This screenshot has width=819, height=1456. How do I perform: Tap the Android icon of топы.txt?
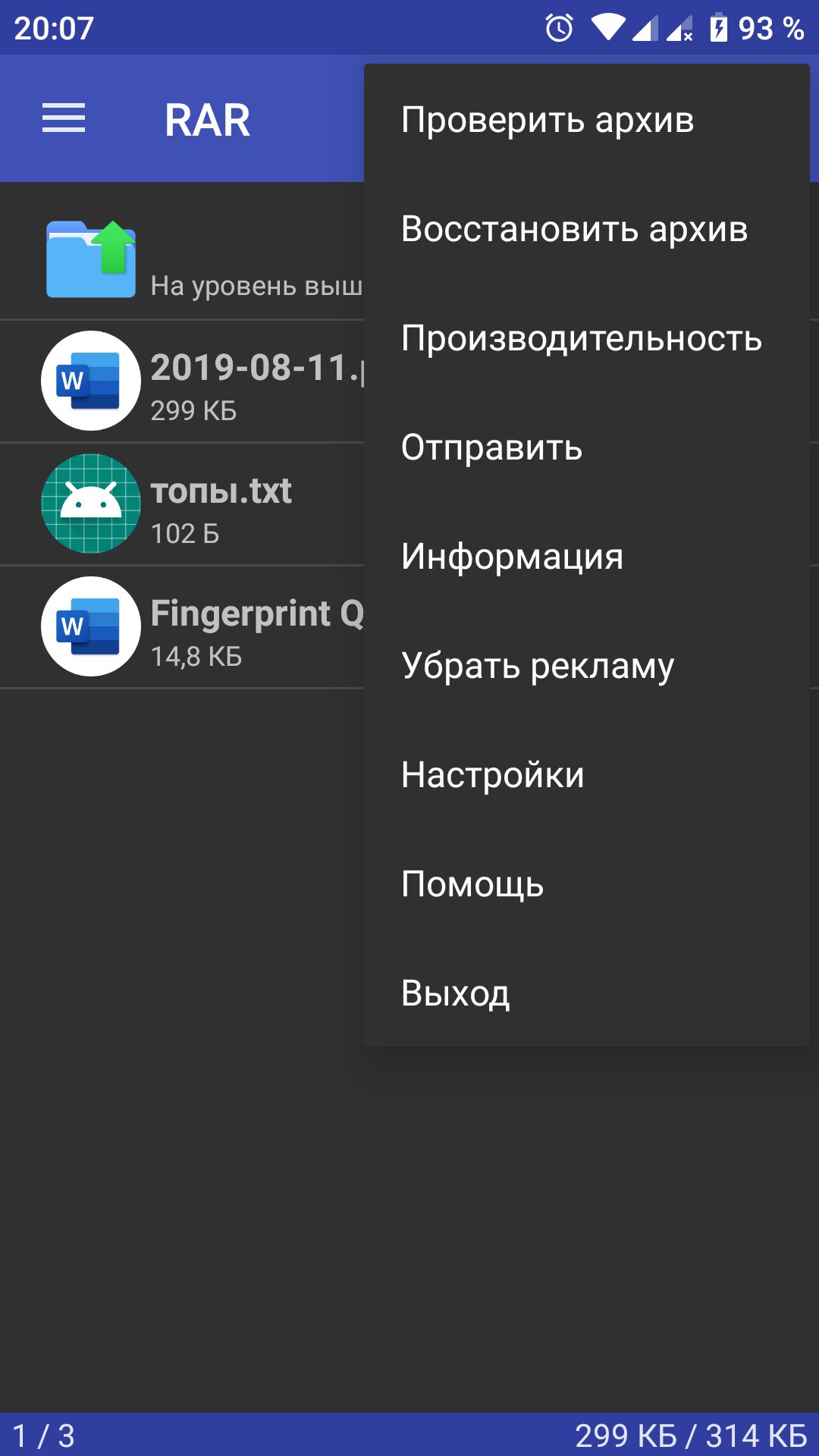91,504
